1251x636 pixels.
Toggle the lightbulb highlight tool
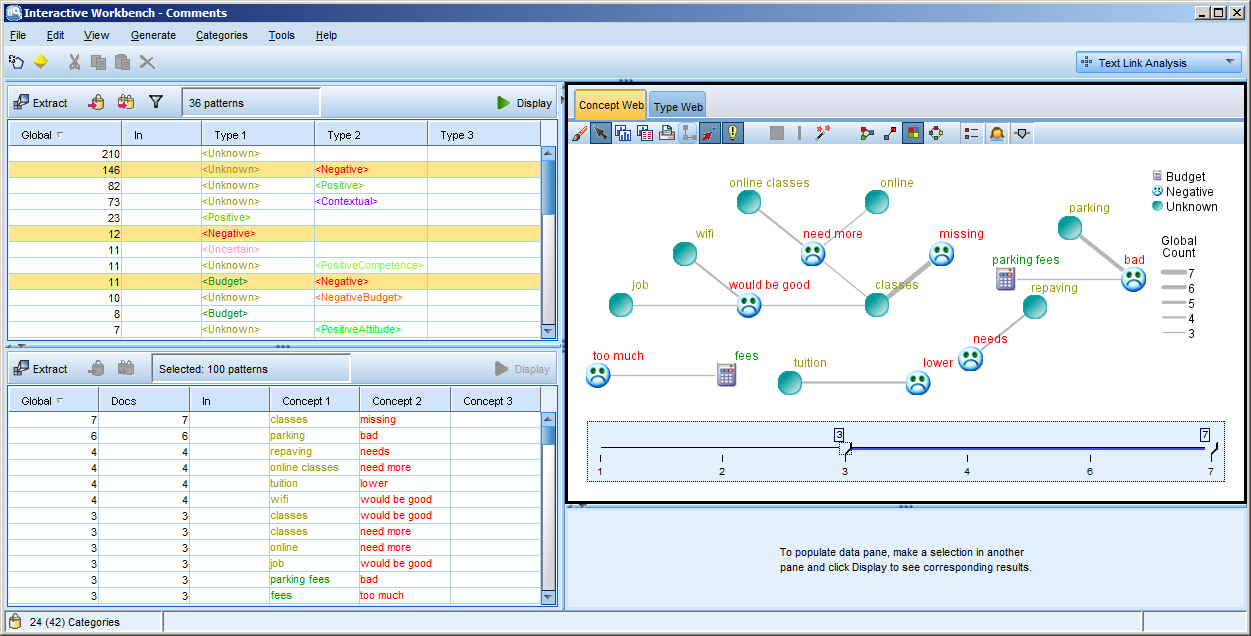(x=732, y=132)
